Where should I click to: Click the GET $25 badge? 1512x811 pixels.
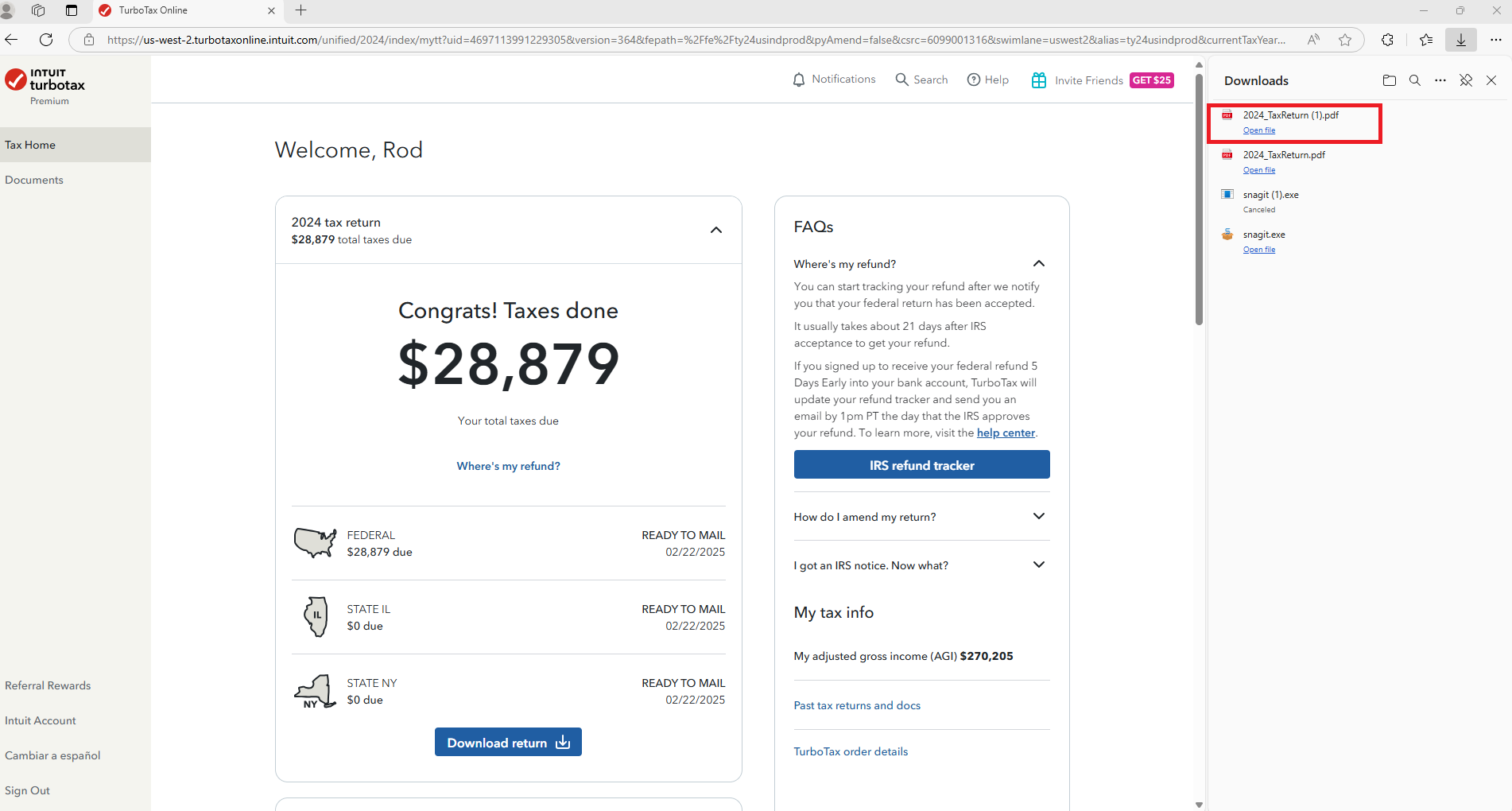click(x=1151, y=80)
